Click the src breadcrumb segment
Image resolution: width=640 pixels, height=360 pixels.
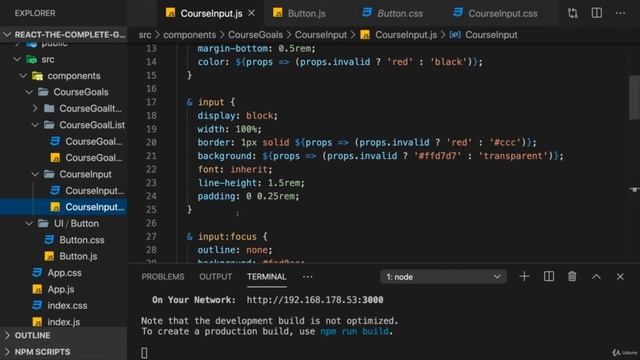[144, 35]
